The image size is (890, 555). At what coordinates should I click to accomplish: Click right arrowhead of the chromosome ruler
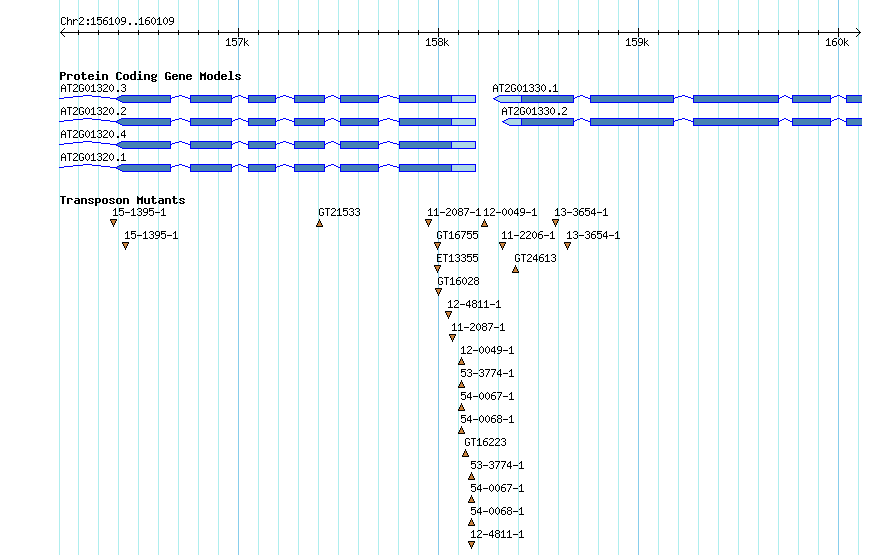tap(858, 32)
